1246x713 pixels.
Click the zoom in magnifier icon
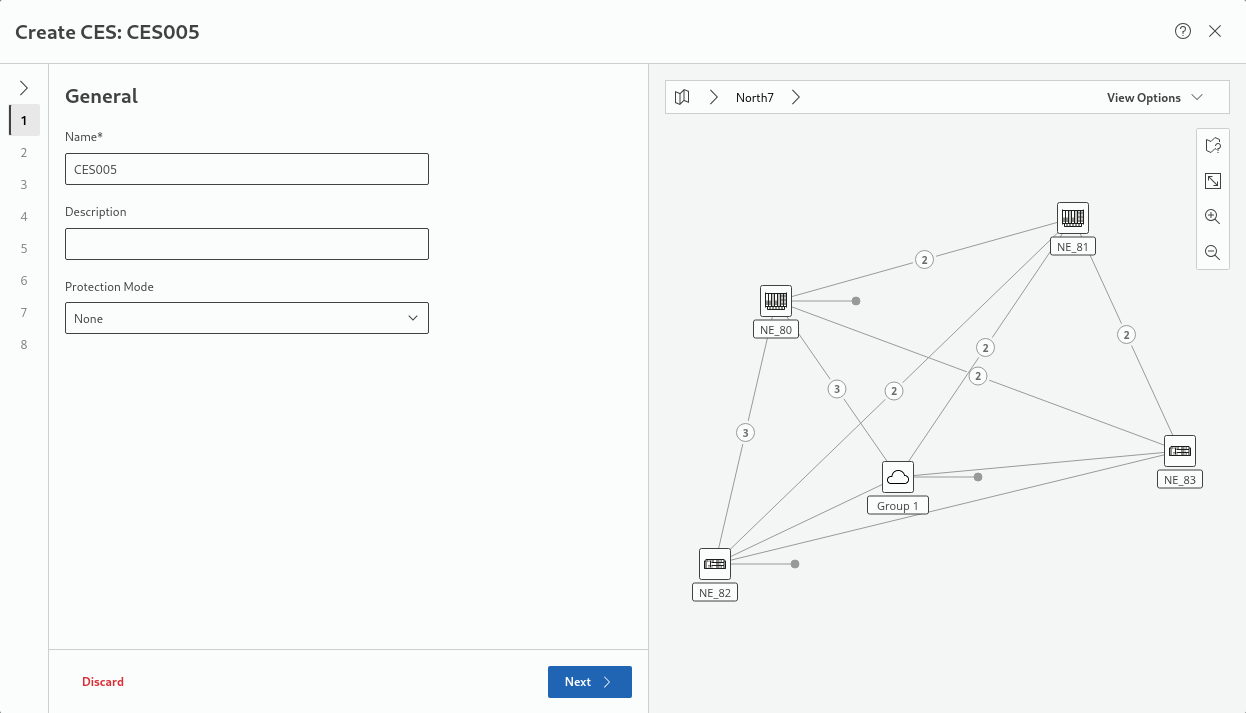click(1213, 216)
